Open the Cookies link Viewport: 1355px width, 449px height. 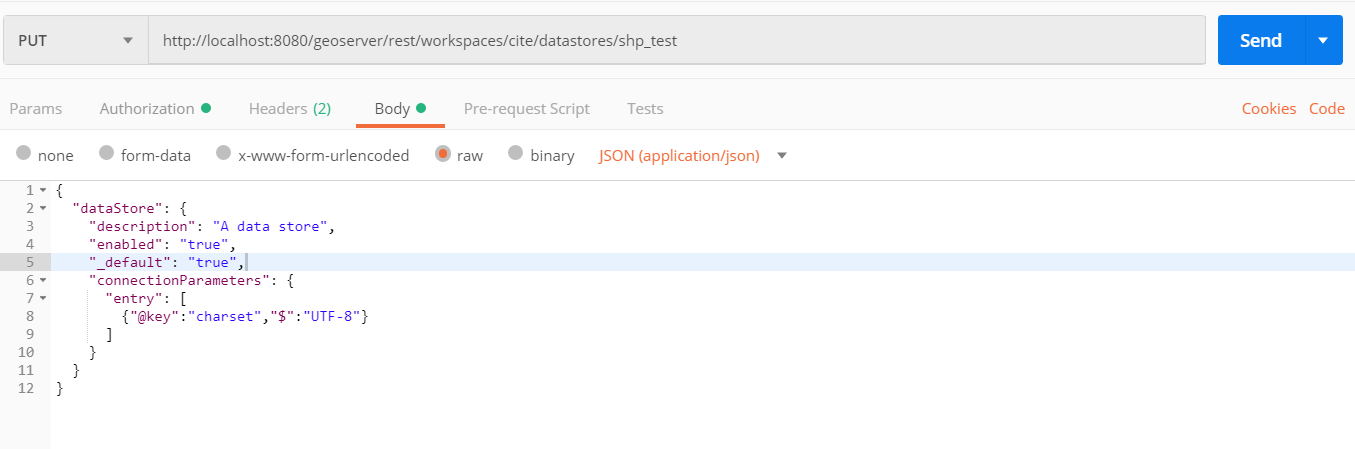pos(1268,109)
